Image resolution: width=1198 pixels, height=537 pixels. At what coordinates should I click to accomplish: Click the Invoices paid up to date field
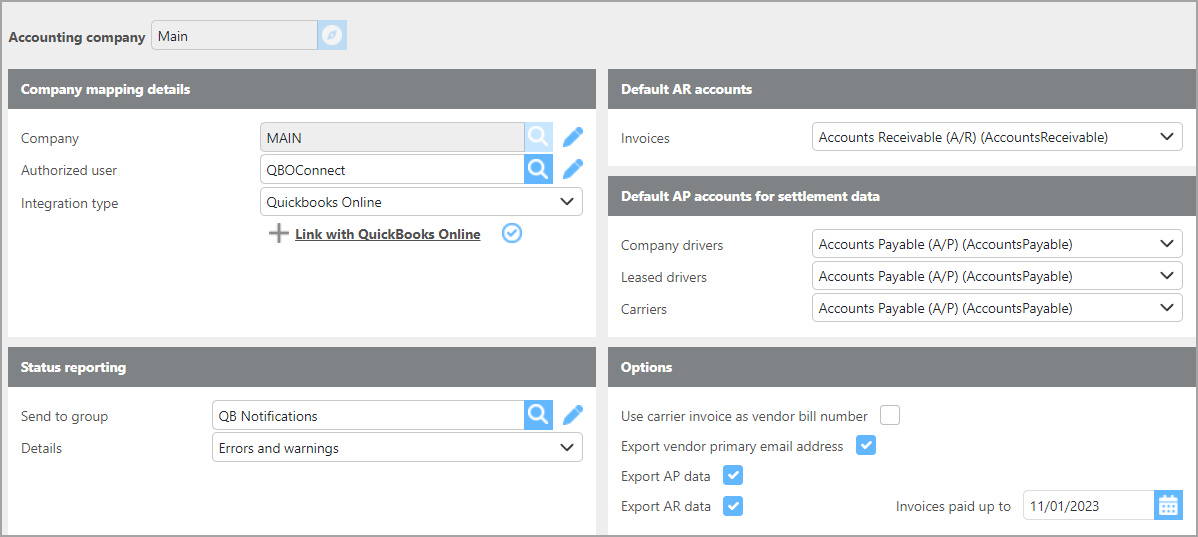(1087, 506)
